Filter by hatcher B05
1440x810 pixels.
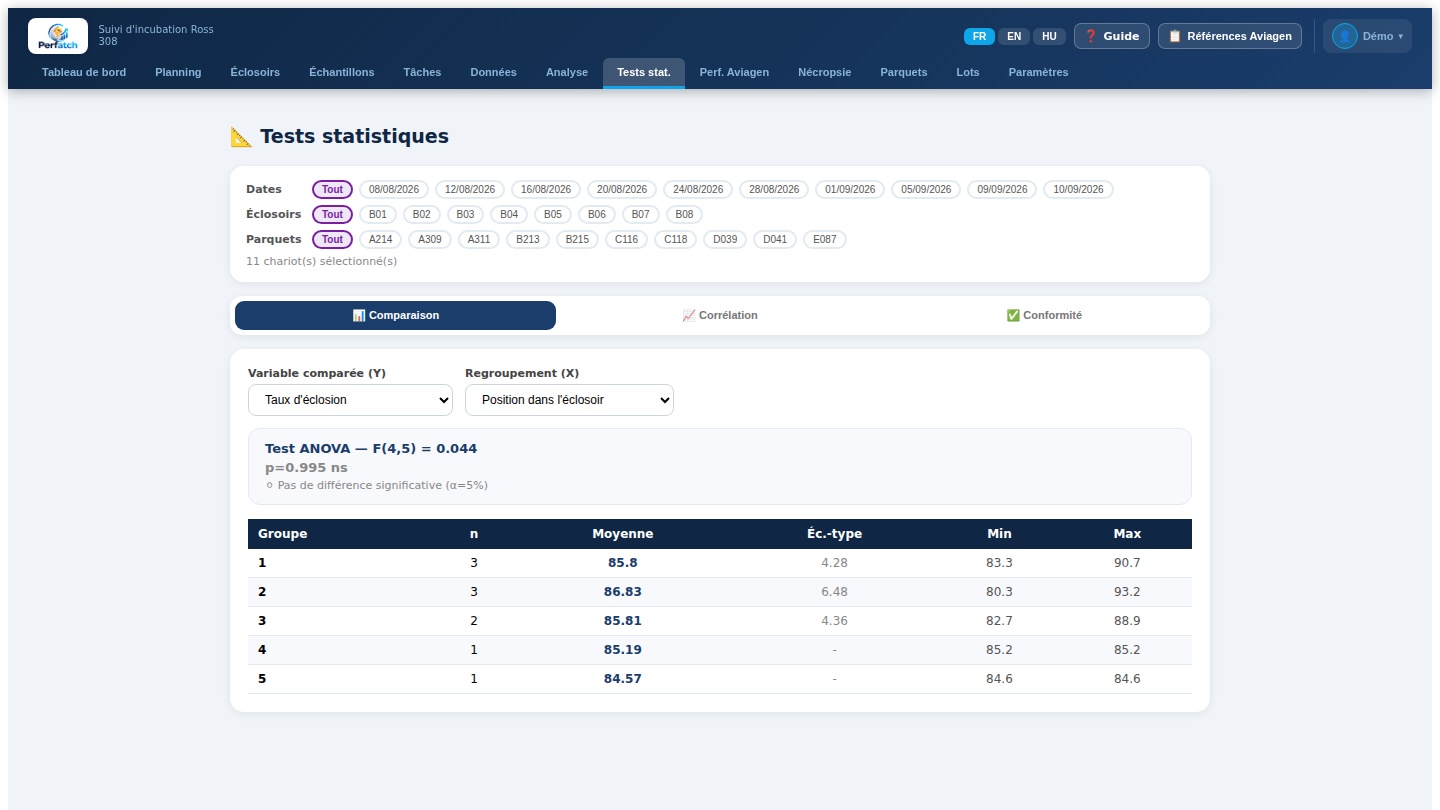[x=553, y=214]
